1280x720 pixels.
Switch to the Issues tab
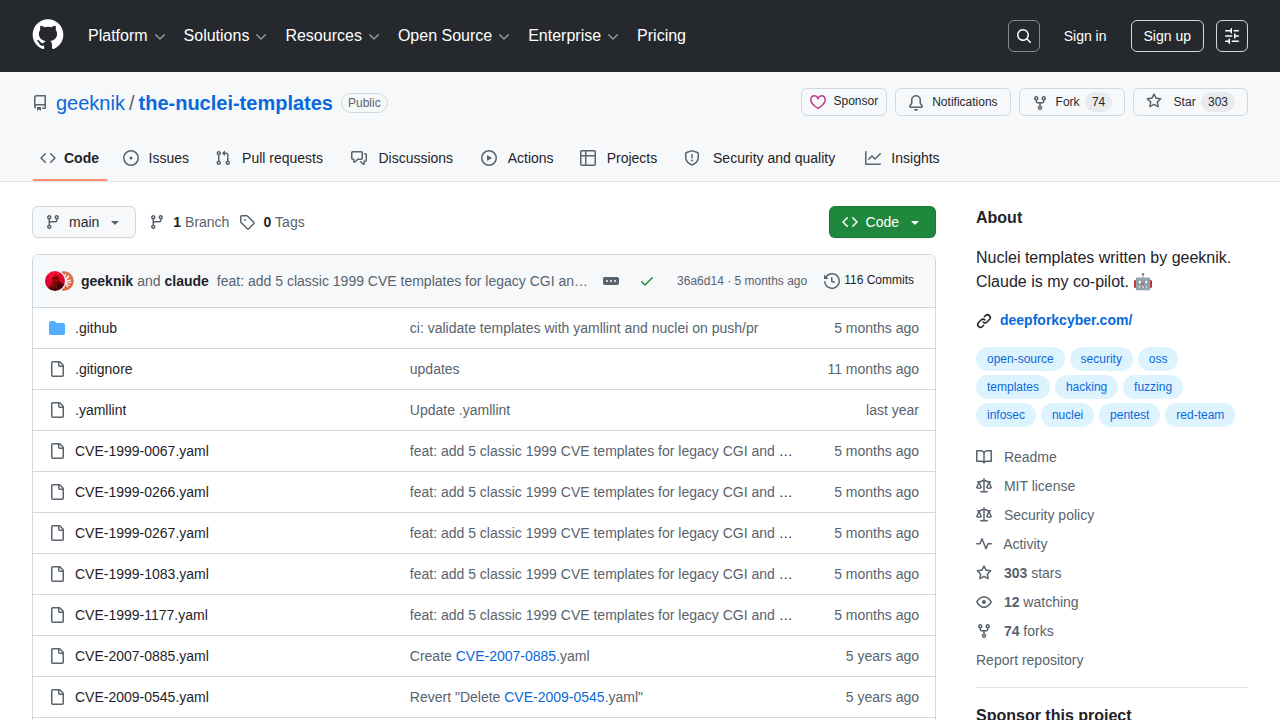(x=156, y=158)
